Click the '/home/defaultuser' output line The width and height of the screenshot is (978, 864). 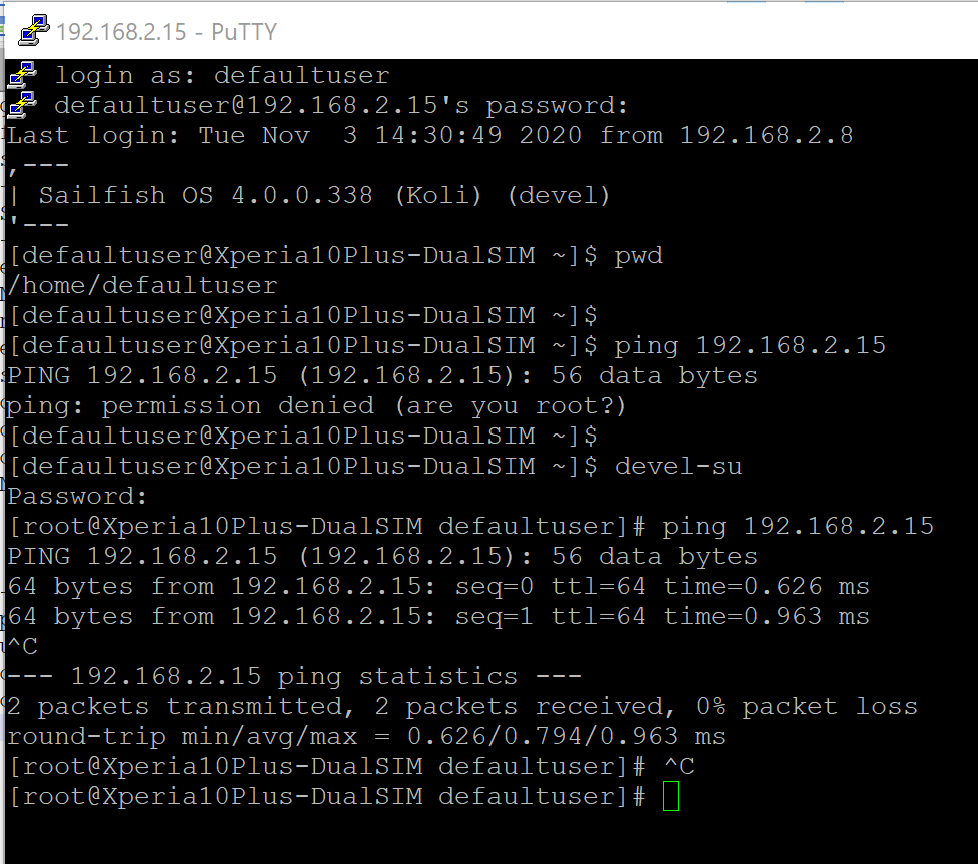click(x=142, y=286)
